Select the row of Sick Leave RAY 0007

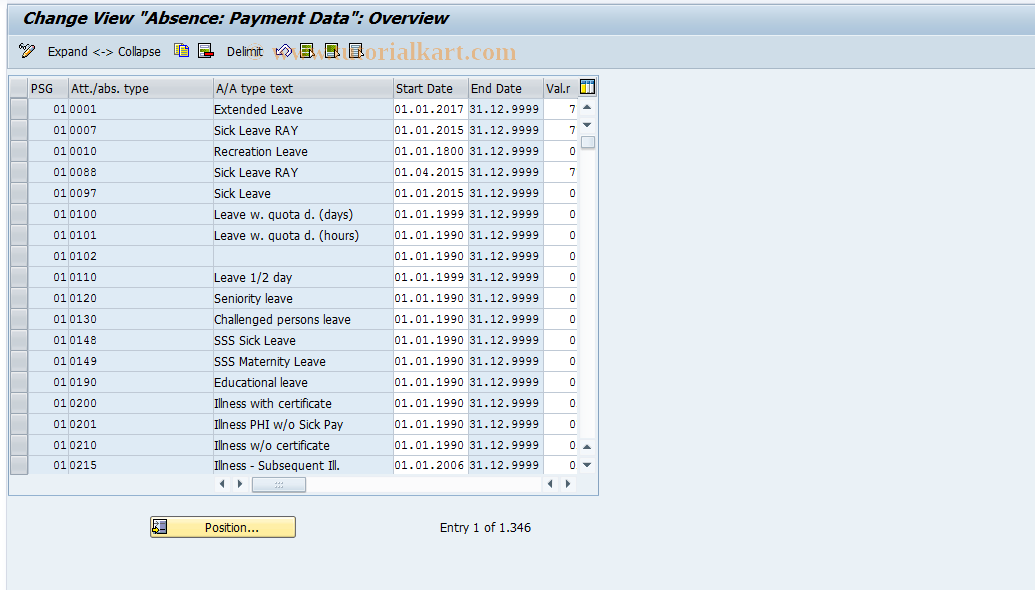click(19, 131)
